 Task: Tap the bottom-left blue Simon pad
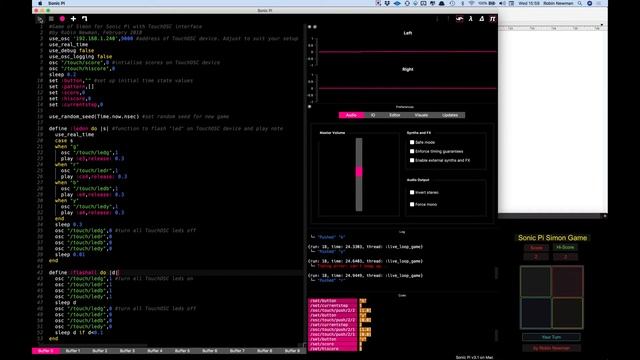tap(536, 313)
